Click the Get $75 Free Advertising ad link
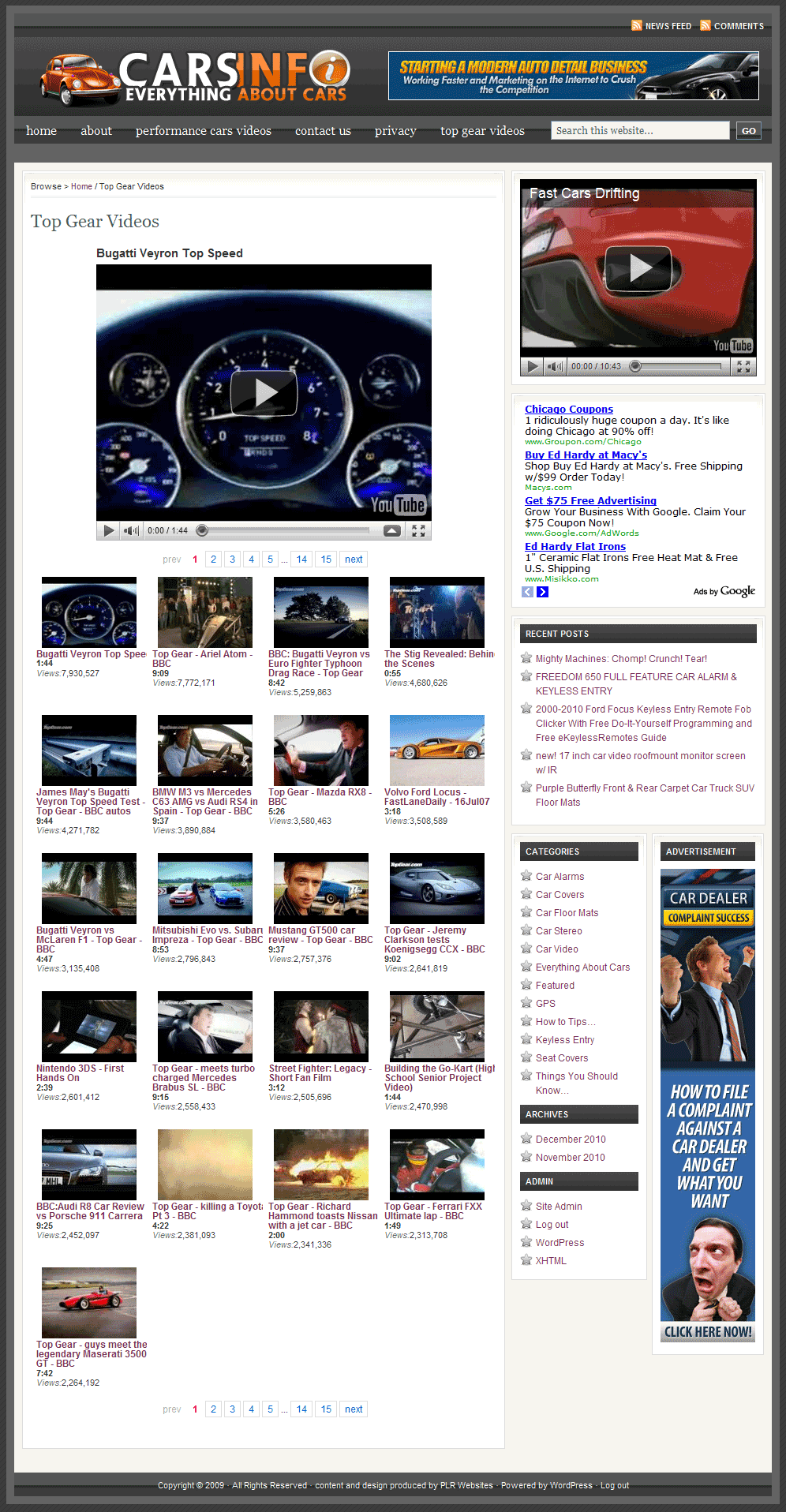Viewport: 786px width, 1512px height. point(590,500)
